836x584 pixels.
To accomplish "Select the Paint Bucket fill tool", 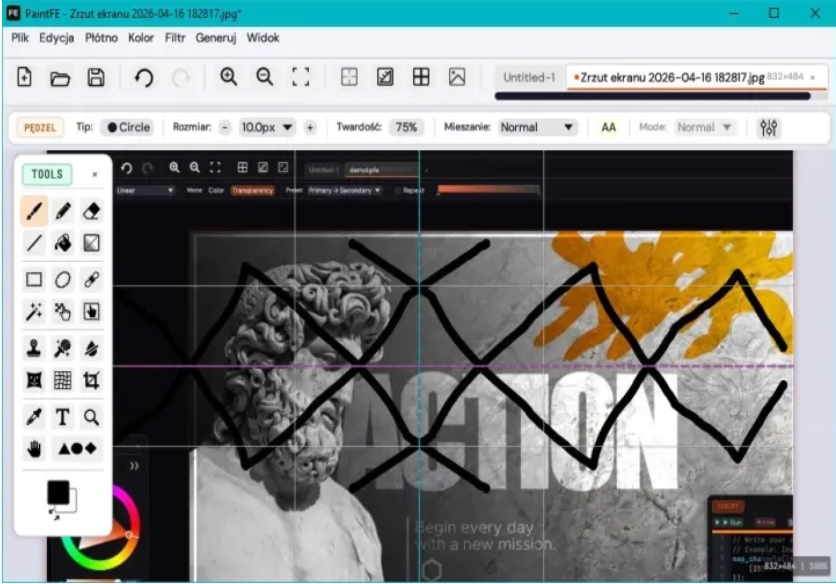I will tap(63, 243).
